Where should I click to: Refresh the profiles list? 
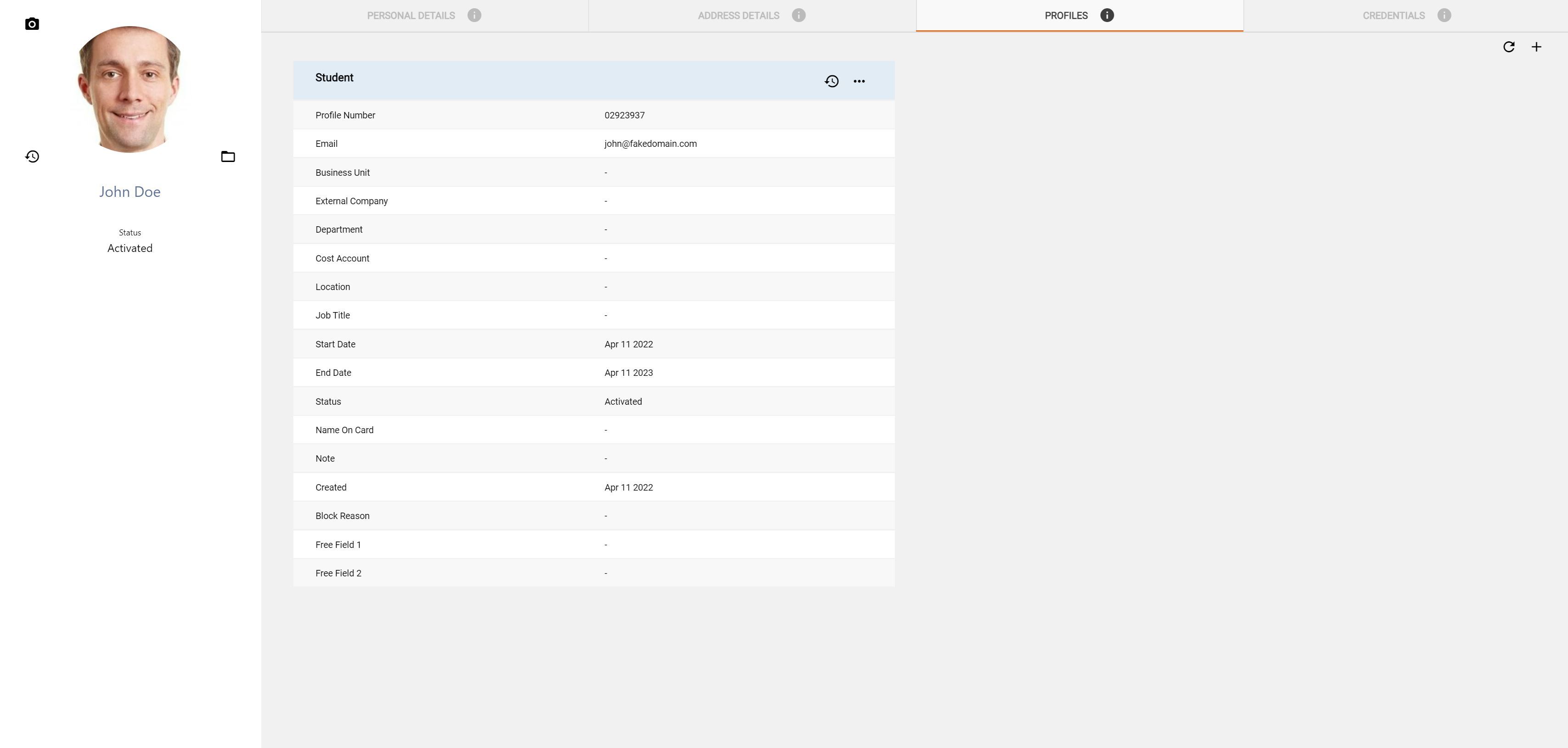(1508, 47)
